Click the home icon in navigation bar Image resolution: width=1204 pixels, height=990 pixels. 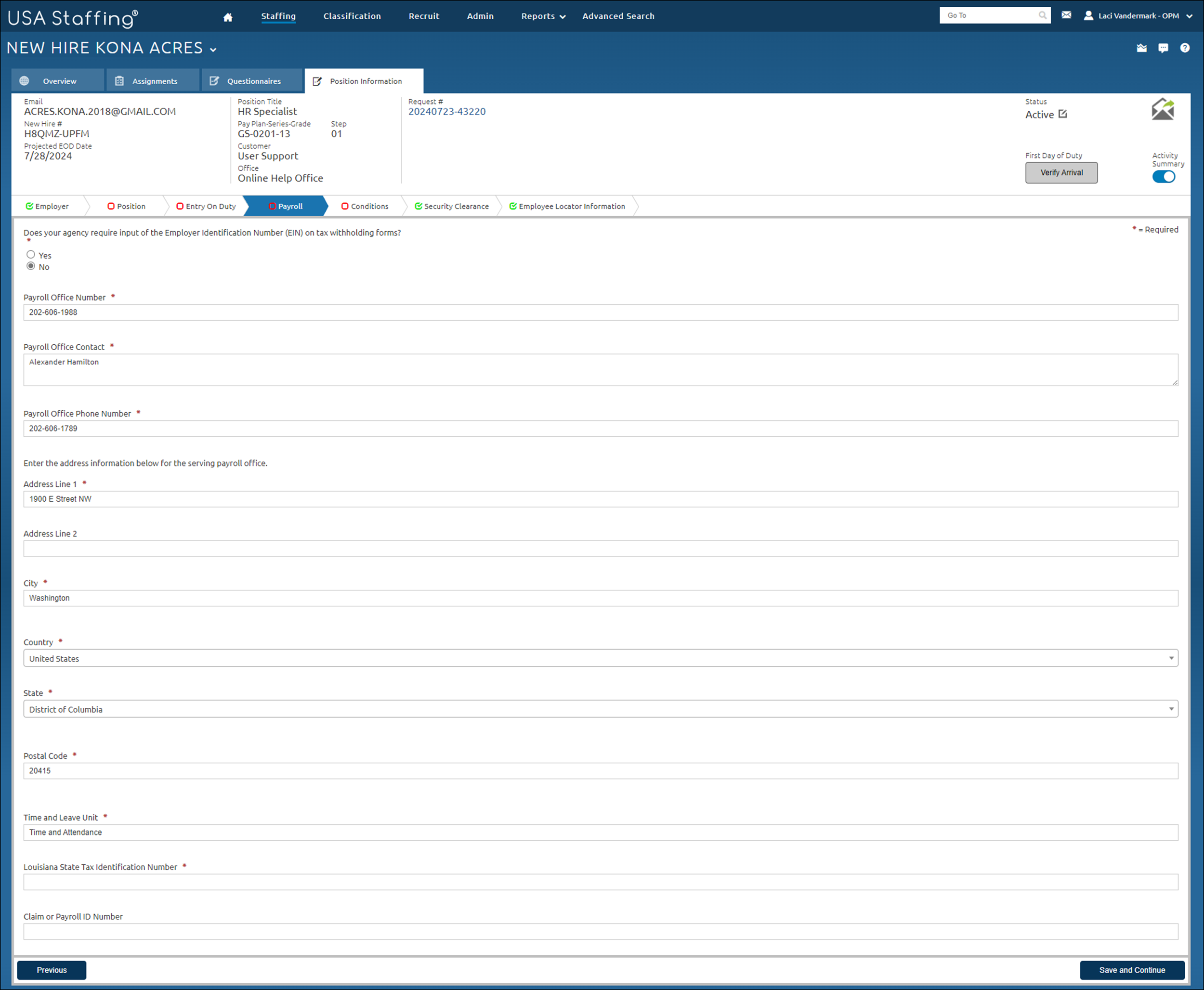(x=228, y=17)
